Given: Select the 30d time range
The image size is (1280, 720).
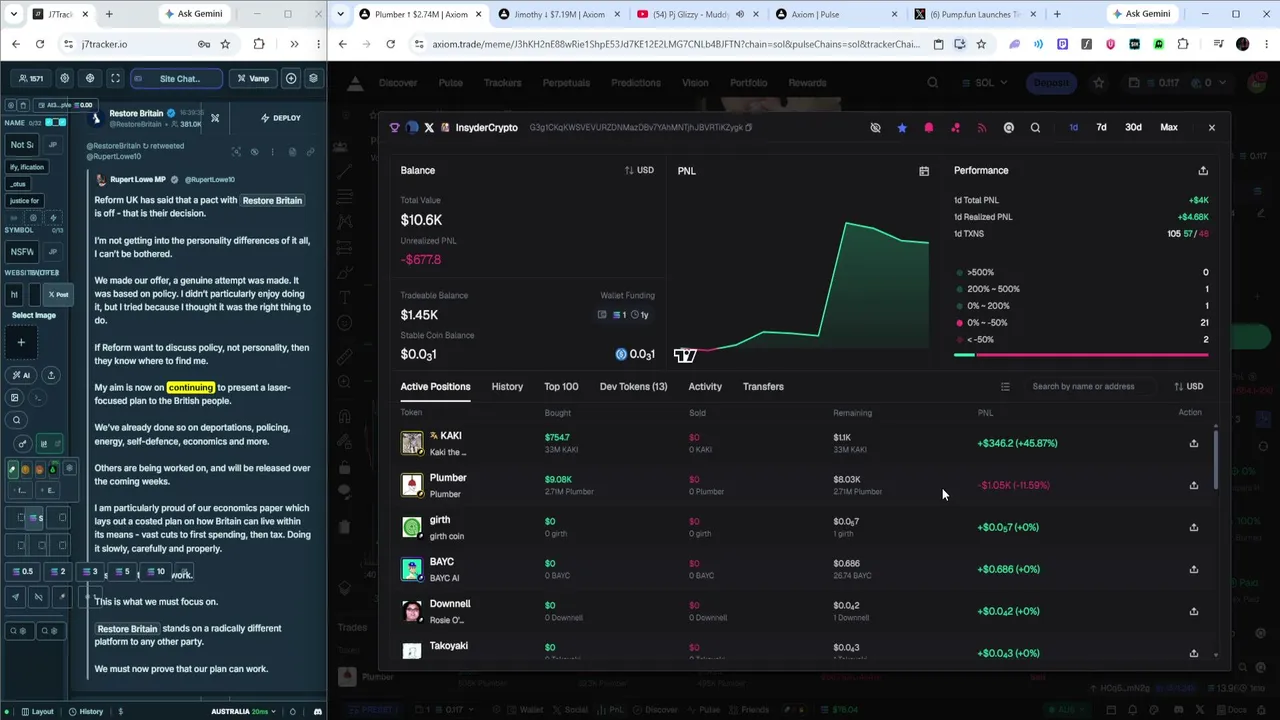Looking at the screenshot, I should tap(1133, 128).
